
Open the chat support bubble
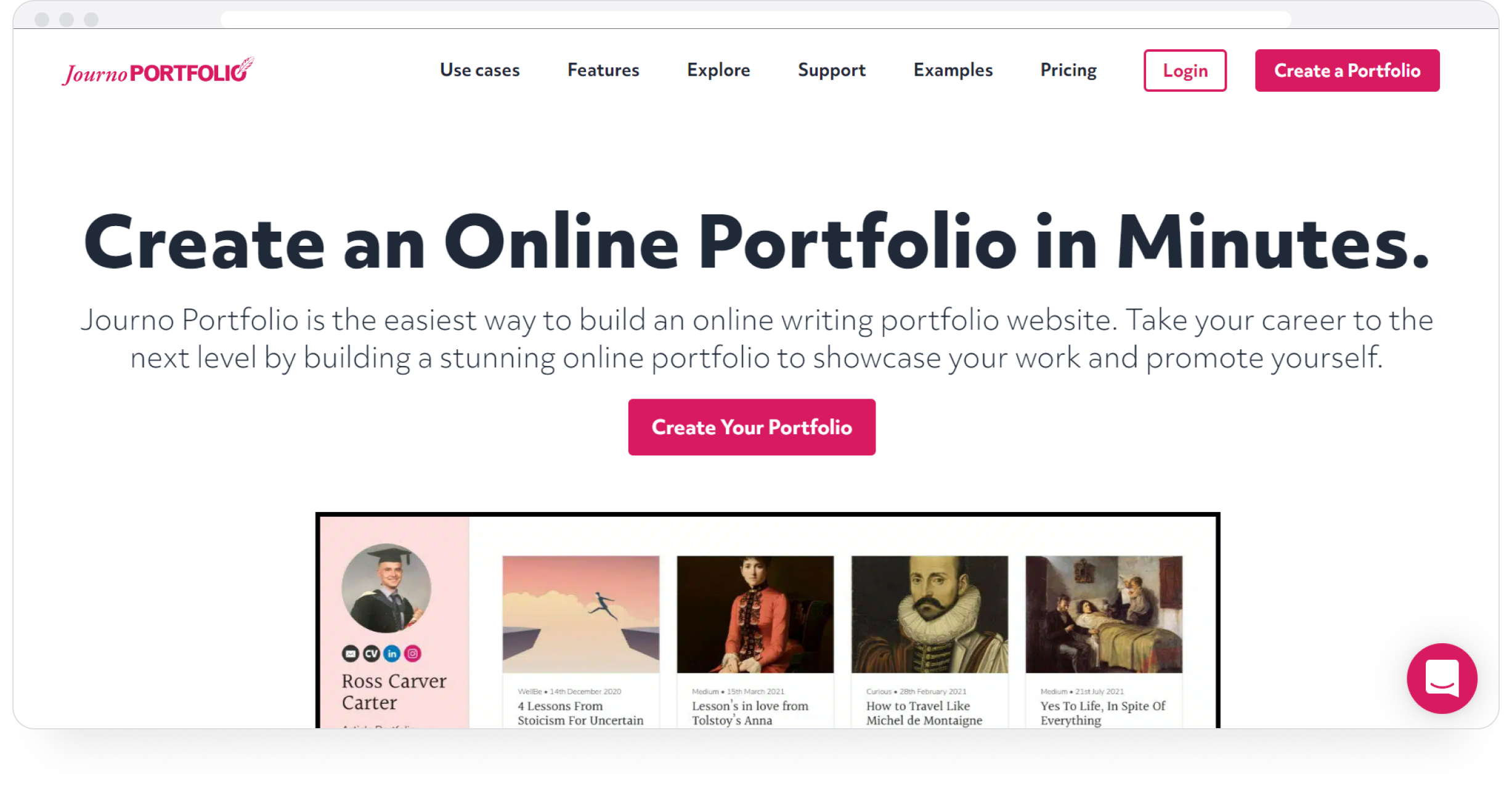coord(1442,679)
